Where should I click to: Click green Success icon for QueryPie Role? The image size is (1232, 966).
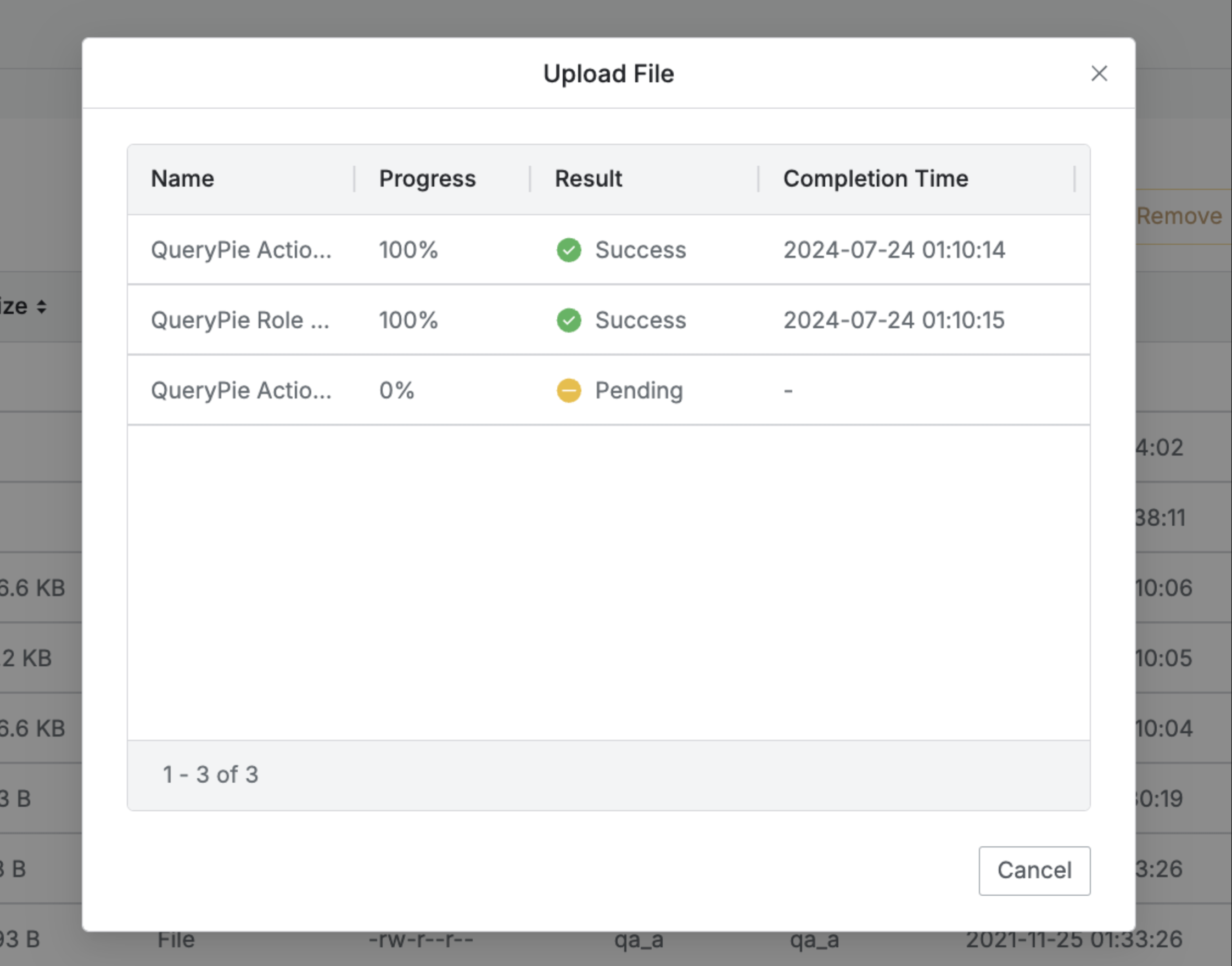568,320
